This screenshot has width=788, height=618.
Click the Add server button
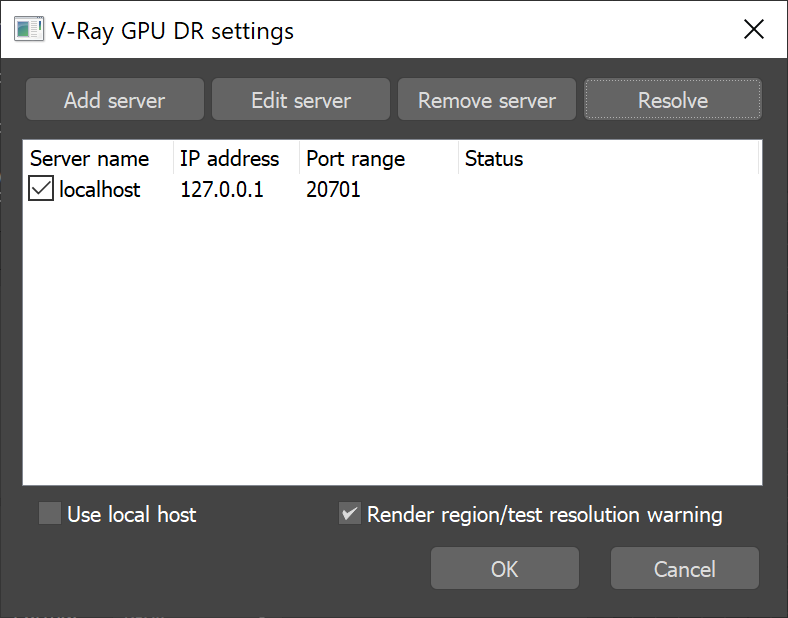pos(115,99)
